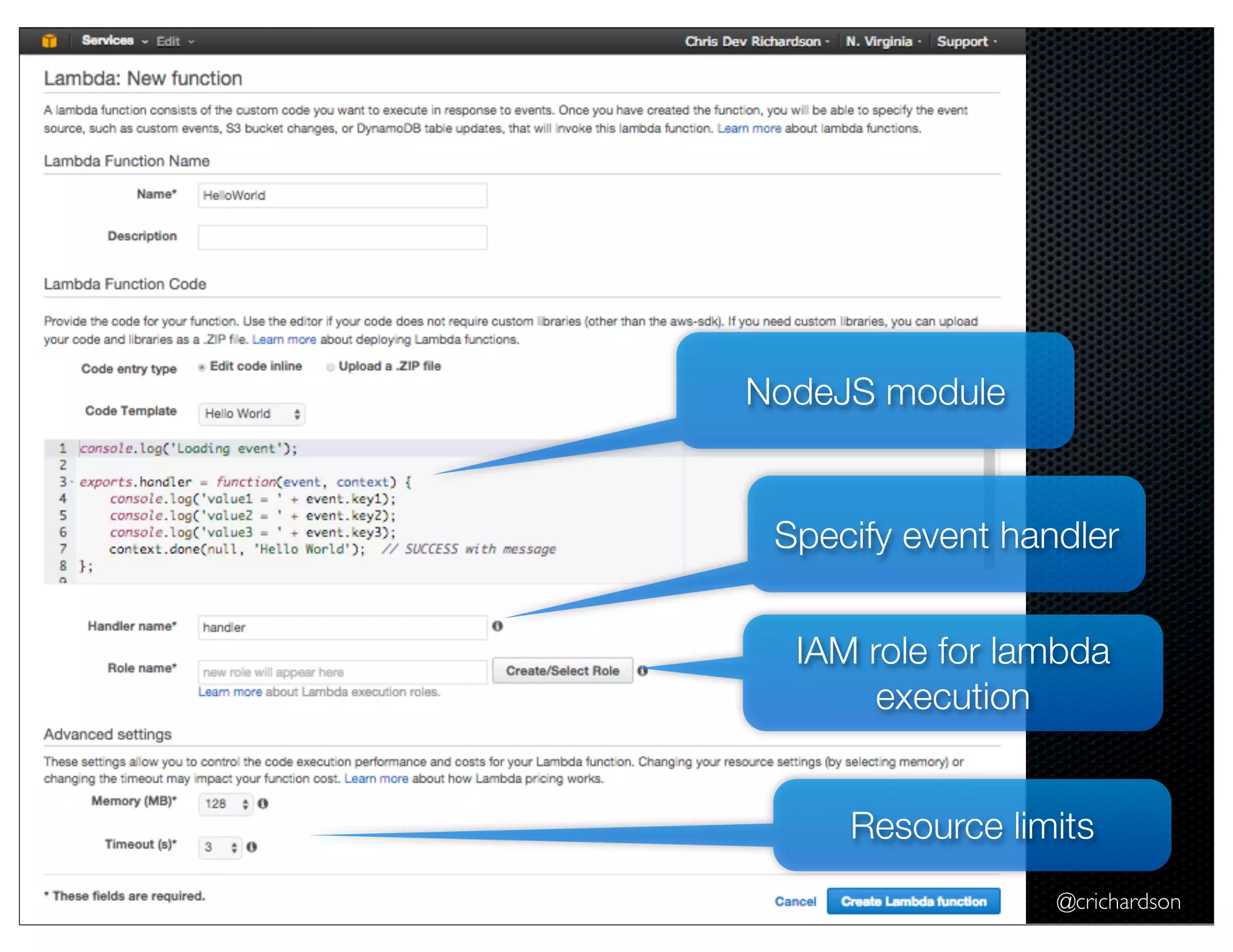Open the Support menu
The height and width of the screenshot is (952, 1233).
(x=966, y=42)
